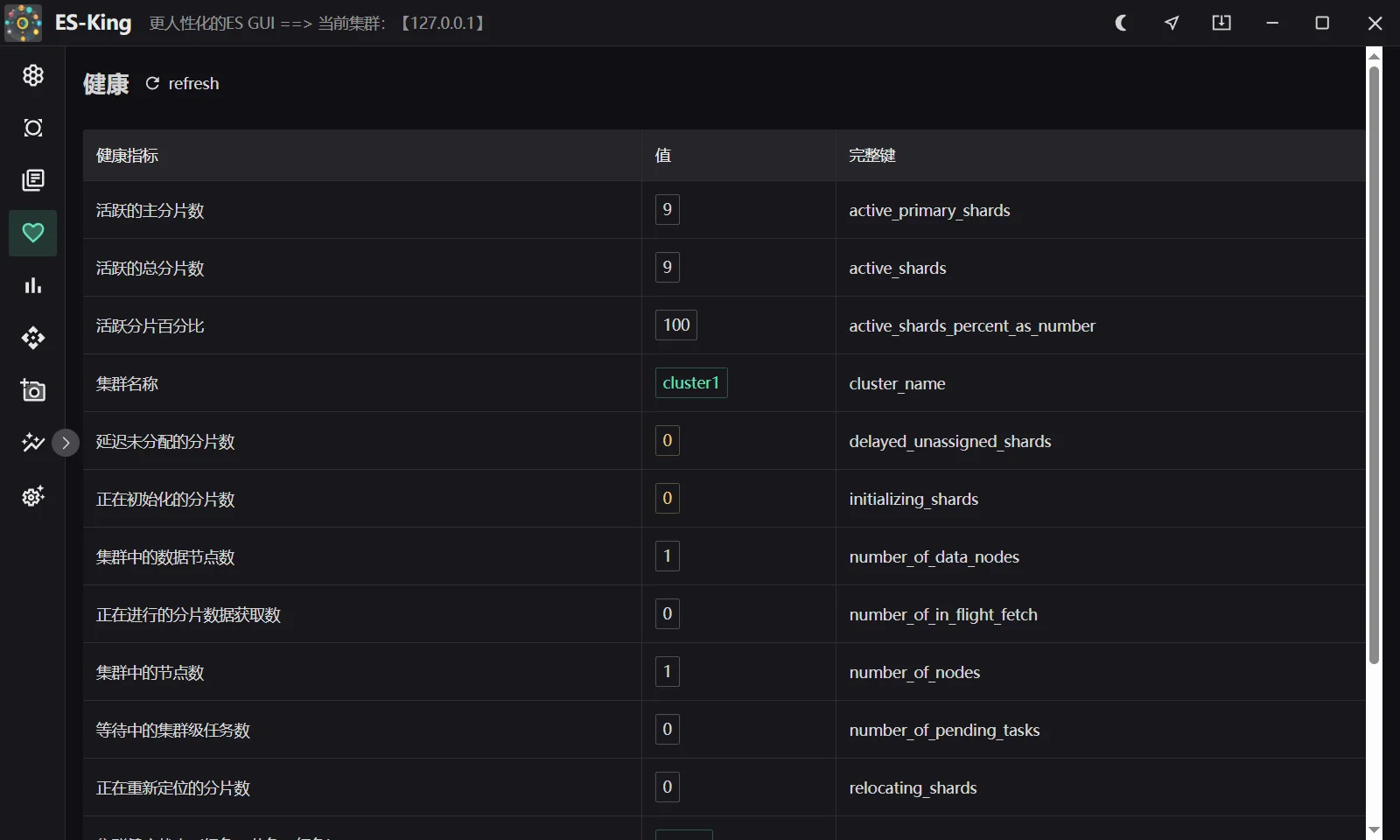Click the ES-King app logo

click(24, 23)
